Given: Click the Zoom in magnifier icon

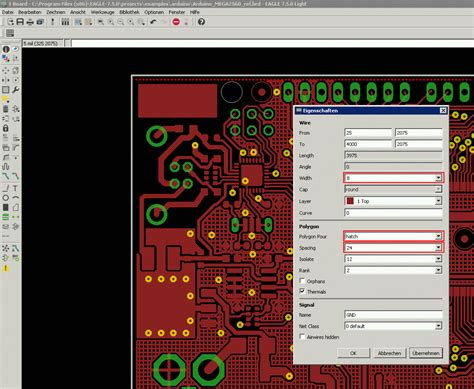Looking at the screenshot, I should [111, 22].
